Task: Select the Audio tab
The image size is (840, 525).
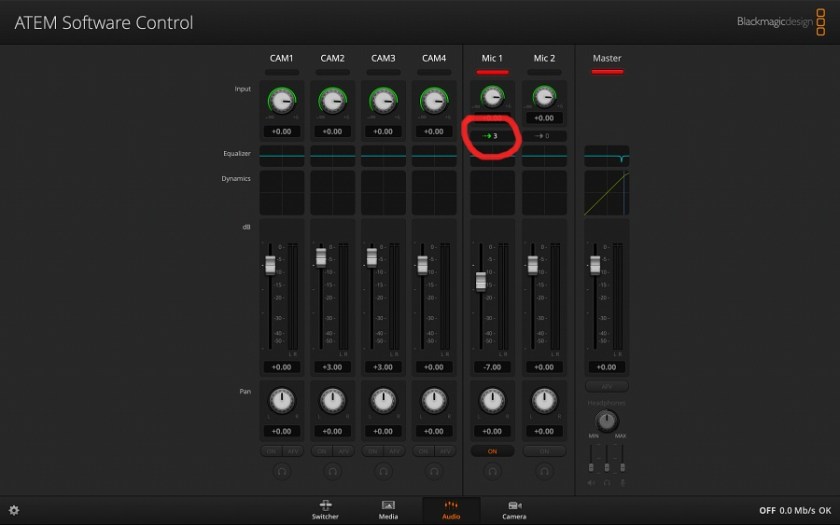Action: pyautogui.click(x=451, y=510)
